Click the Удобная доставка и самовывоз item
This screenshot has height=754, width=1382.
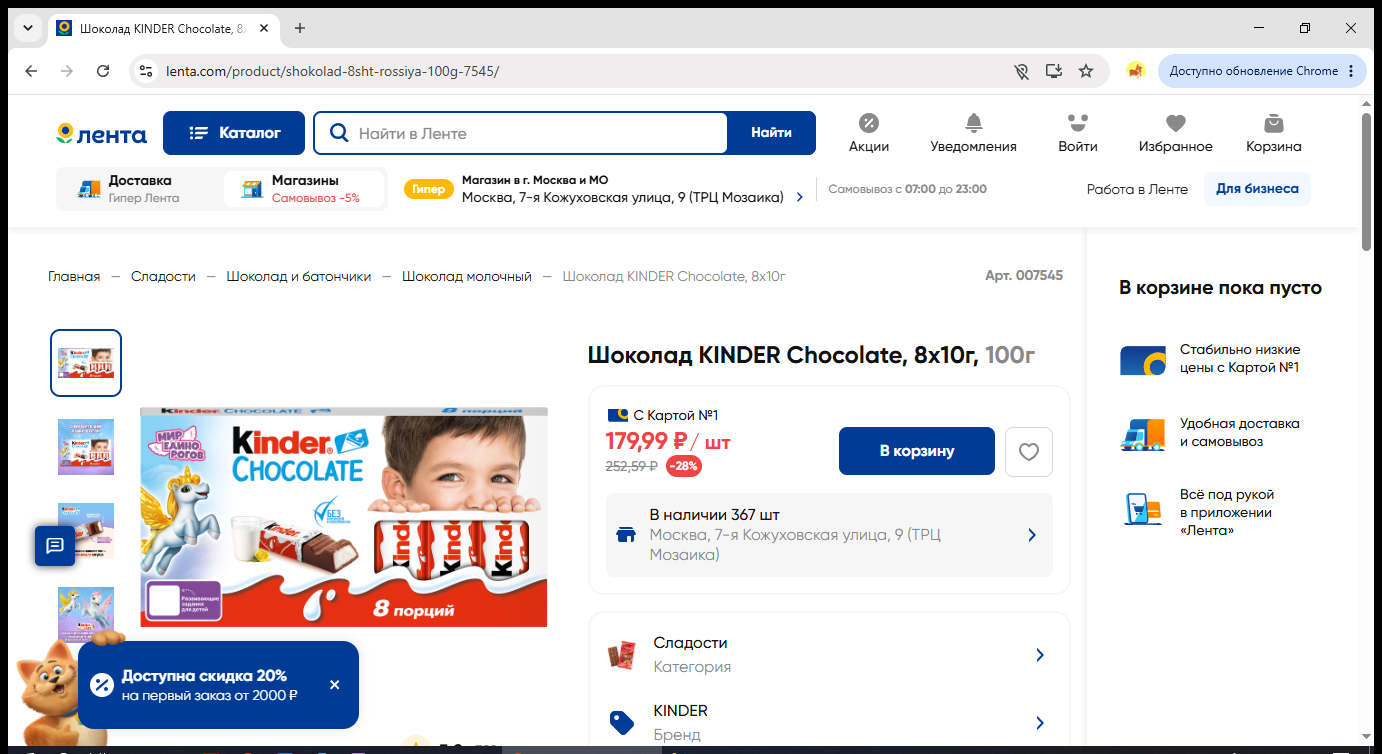point(1210,433)
